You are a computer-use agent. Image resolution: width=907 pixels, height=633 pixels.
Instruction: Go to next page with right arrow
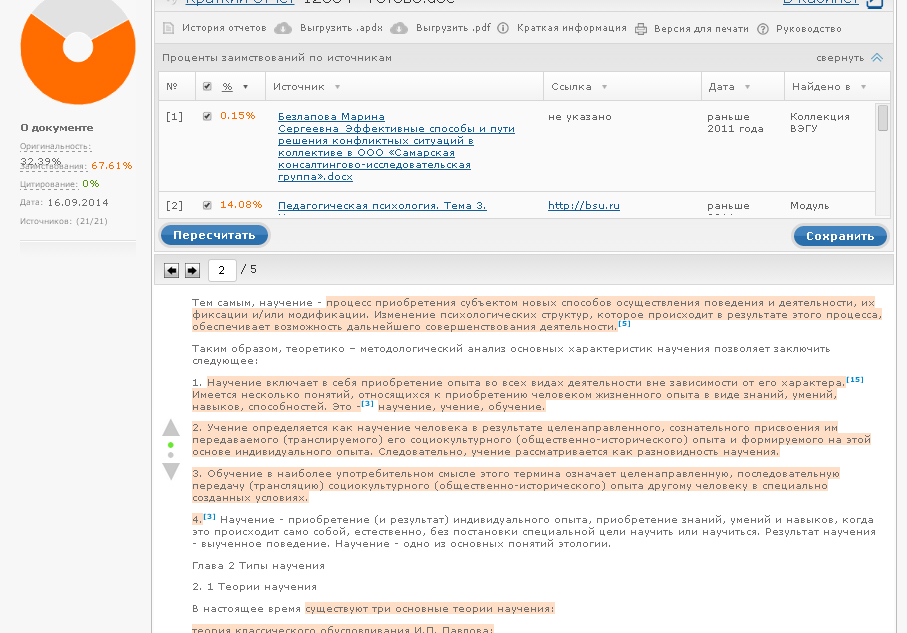click(x=193, y=270)
